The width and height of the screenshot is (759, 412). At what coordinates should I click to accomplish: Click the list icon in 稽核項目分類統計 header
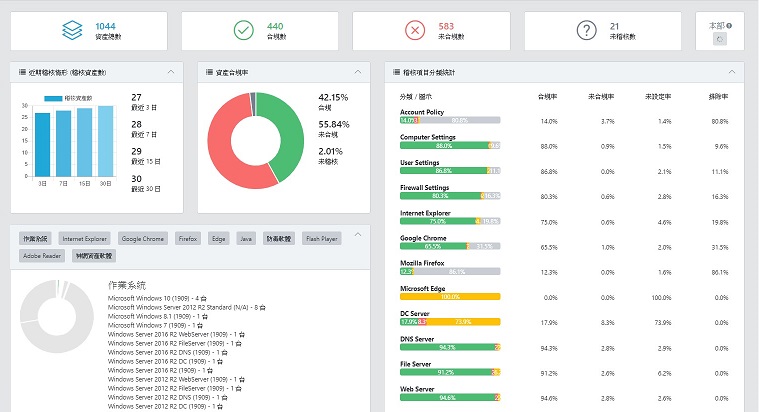pyautogui.click(x=394, y=72)
